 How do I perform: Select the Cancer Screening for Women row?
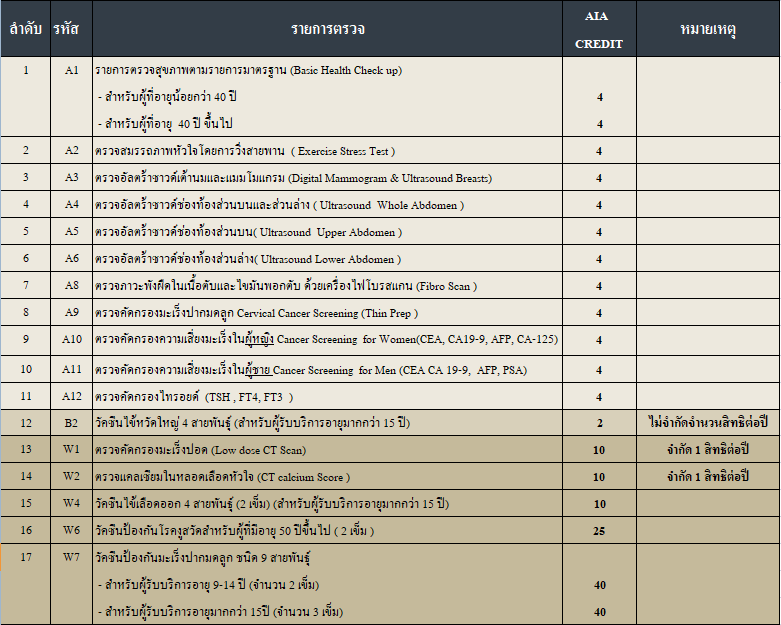coord(326,340)
